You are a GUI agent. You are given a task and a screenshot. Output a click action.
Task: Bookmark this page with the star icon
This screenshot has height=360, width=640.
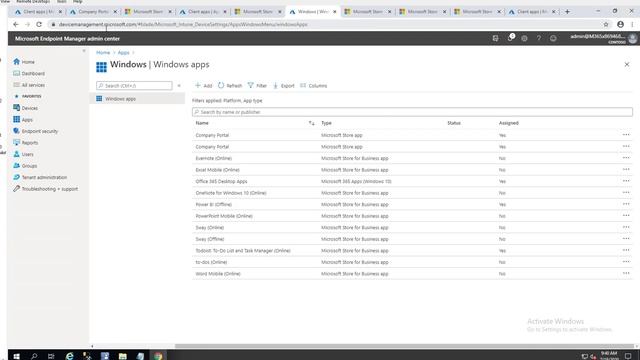tap(606, 24)
